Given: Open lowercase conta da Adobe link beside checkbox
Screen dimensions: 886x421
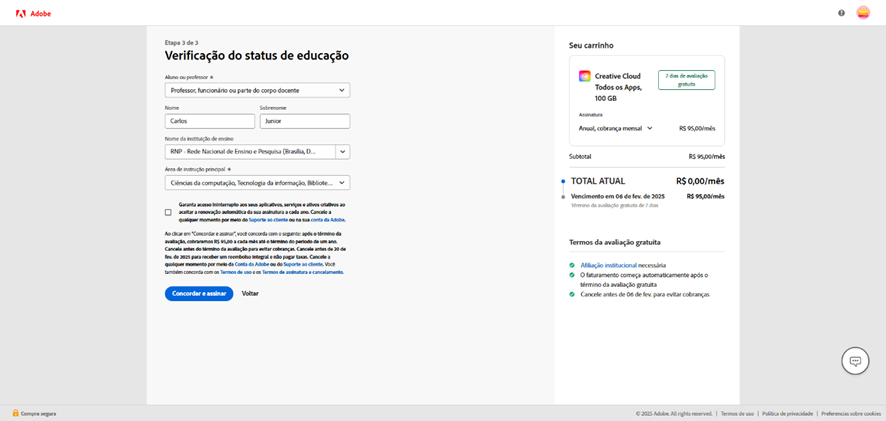Looking at the screenshot, I should [x=328, y=220].
